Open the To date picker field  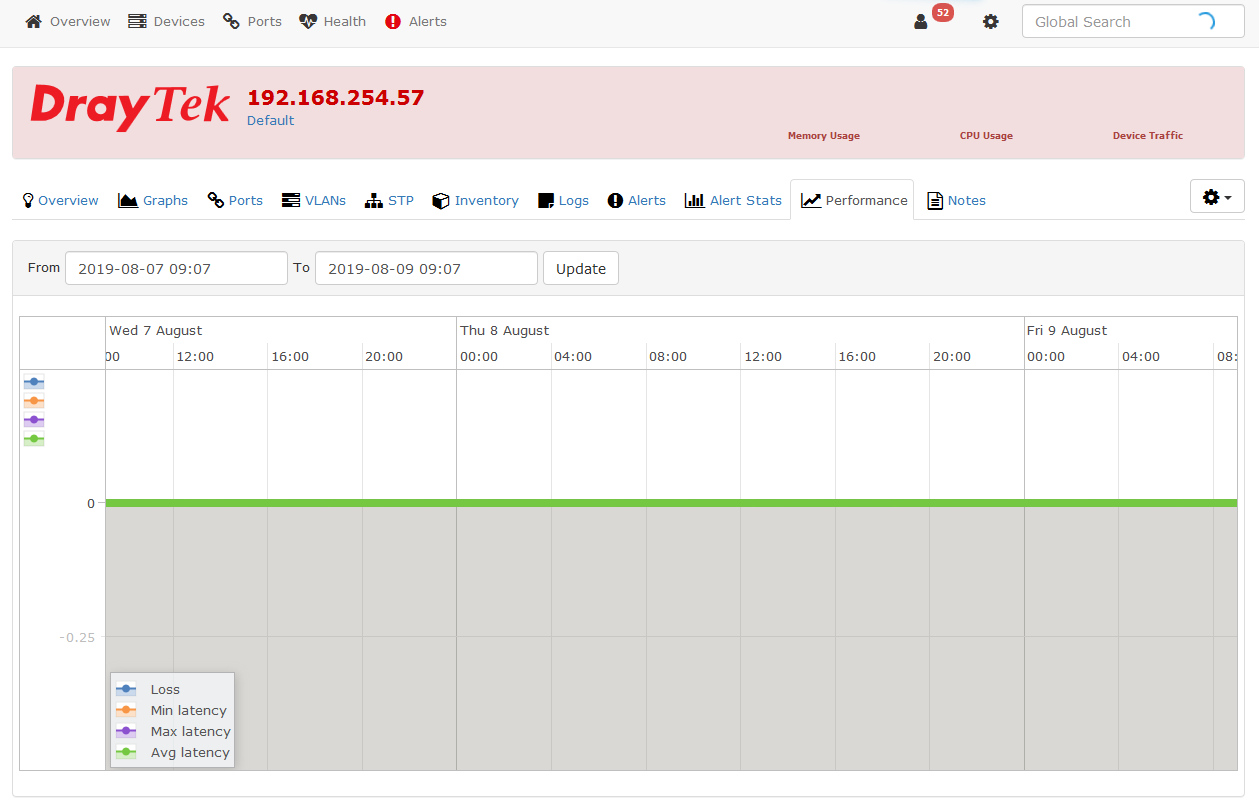pyautogui.click(x=426, y=268)
